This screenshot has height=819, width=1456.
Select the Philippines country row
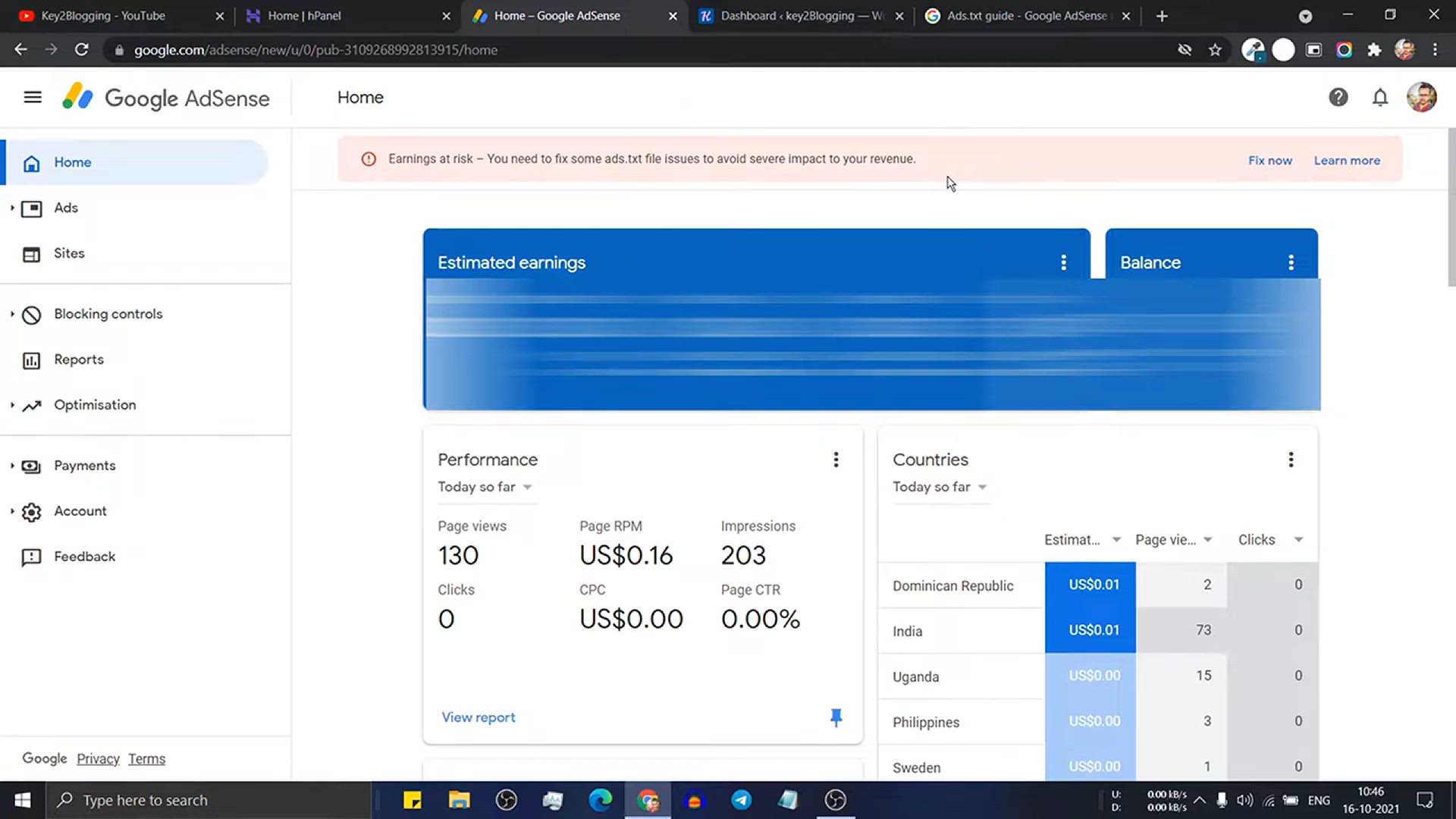click(1097, 721)
